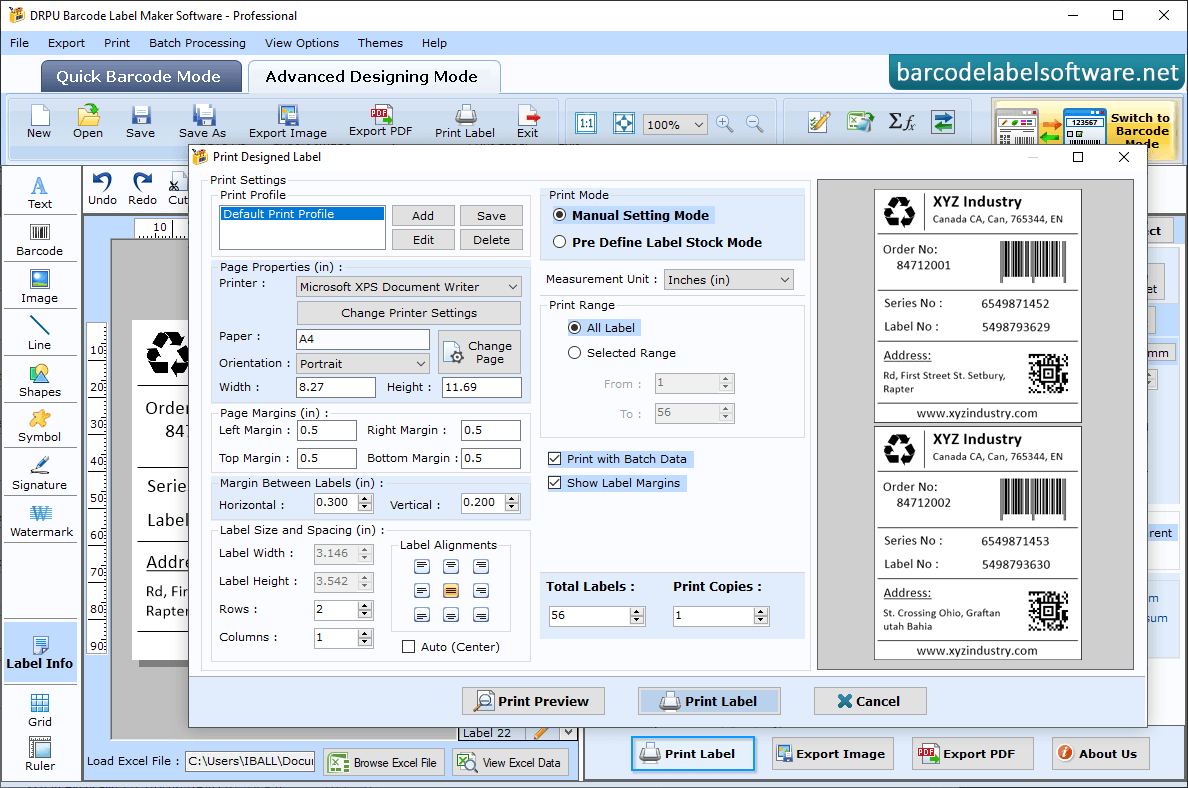Click the New document toolbar icon
Screen dimensions: 1188x788
coord(39,121)
